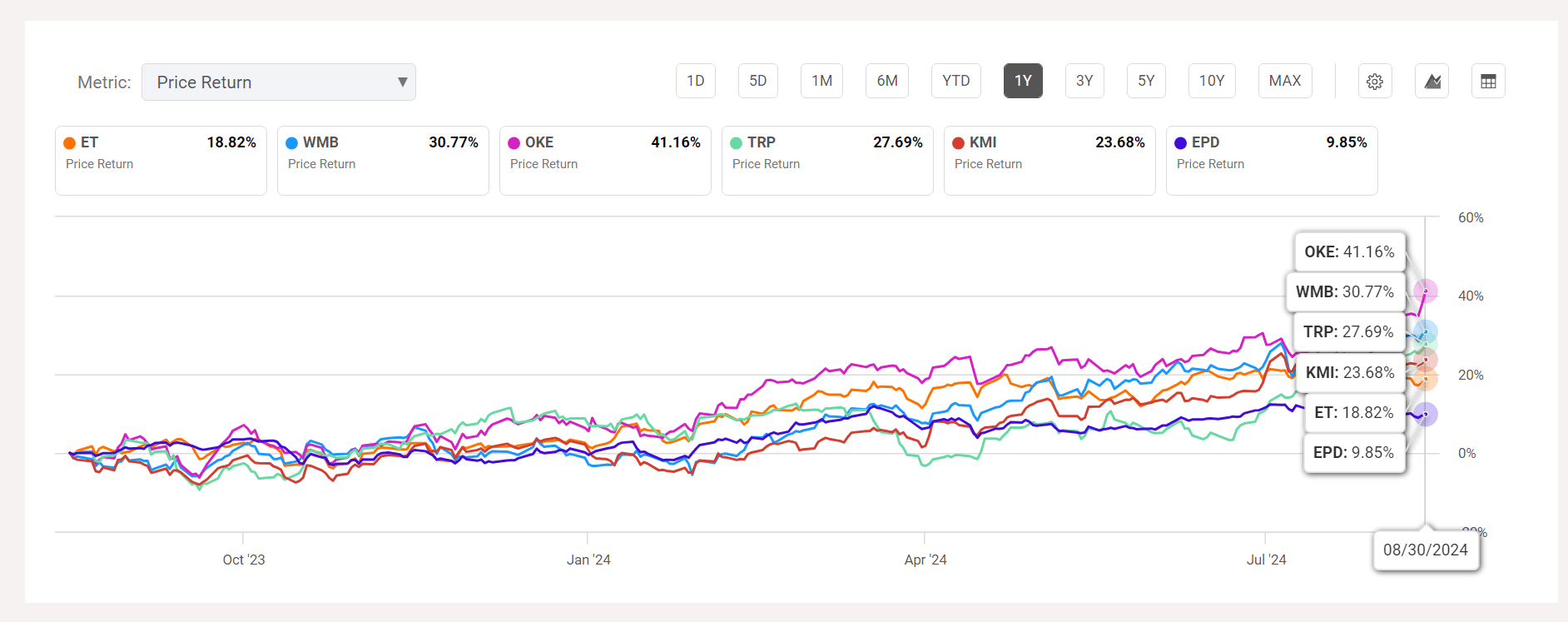Toggle the WMB series legend card

coord(382,160)
